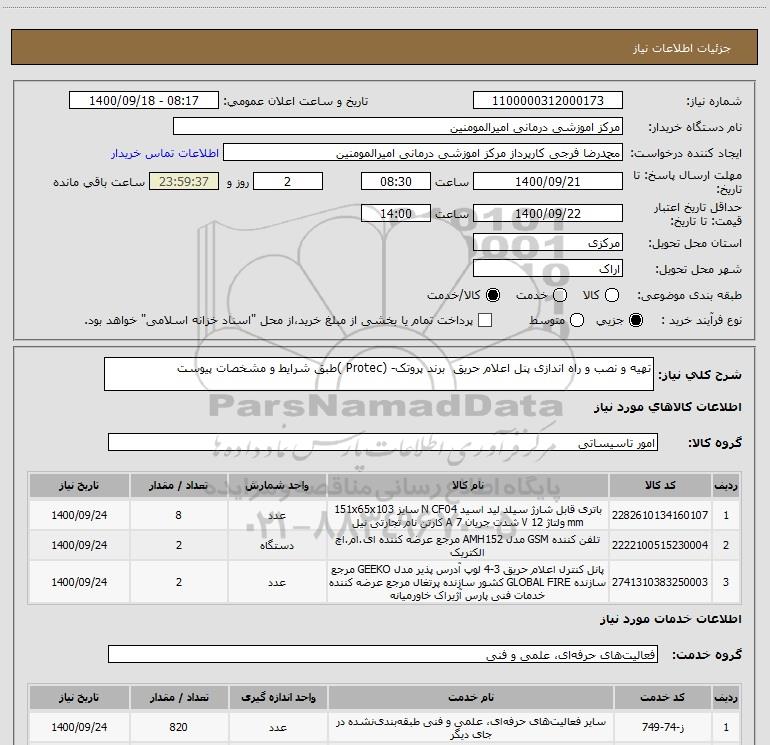Click quantity 8 in battery row
The image size is (770, 745).
[179, 515]
